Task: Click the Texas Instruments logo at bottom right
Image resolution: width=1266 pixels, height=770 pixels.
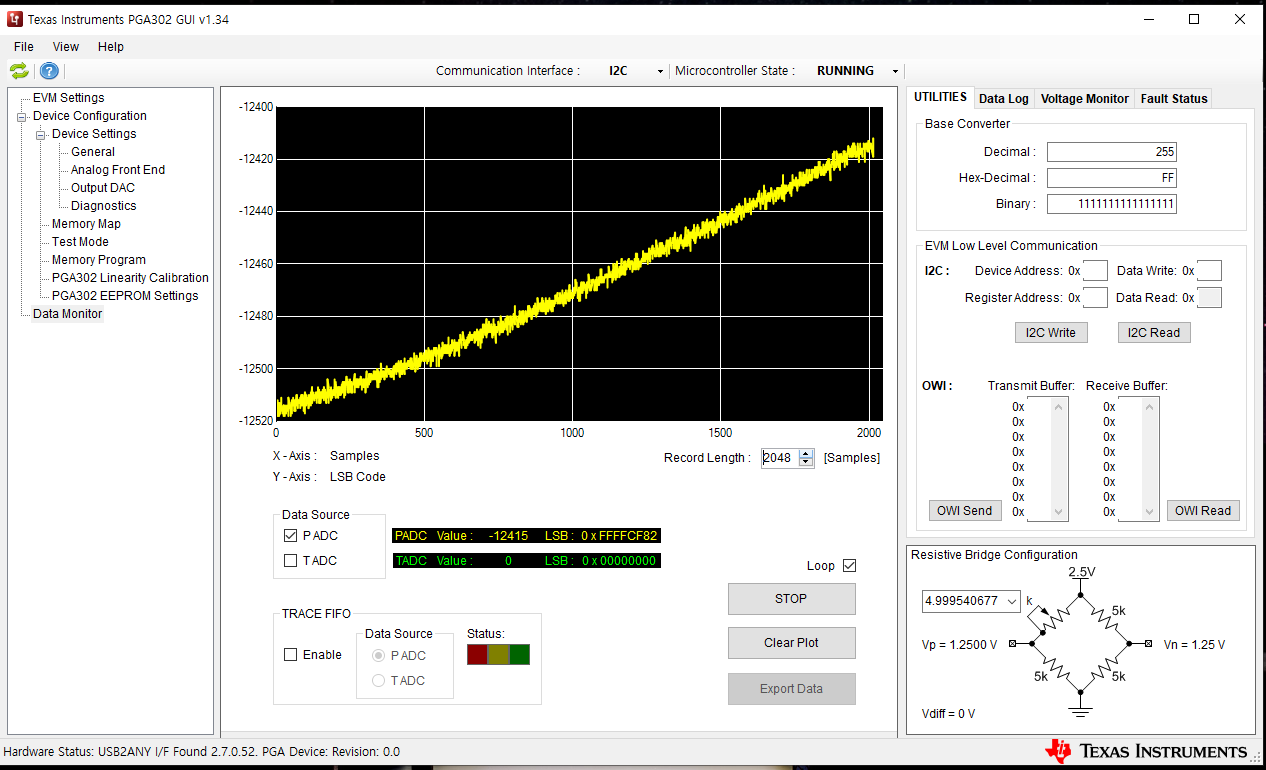Action: point(1147,751)
